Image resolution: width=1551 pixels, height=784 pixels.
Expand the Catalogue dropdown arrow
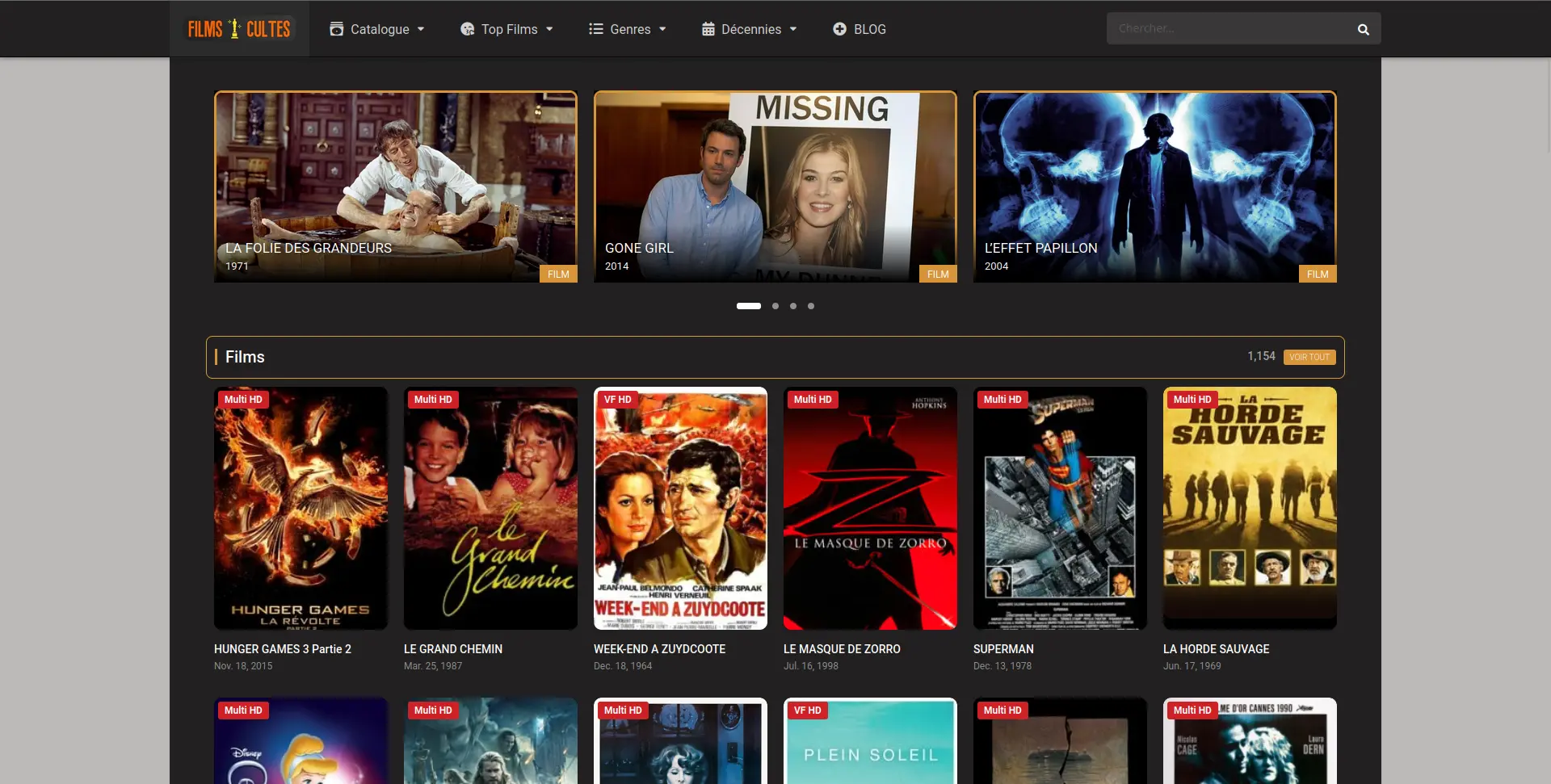[x=421, y=29]
